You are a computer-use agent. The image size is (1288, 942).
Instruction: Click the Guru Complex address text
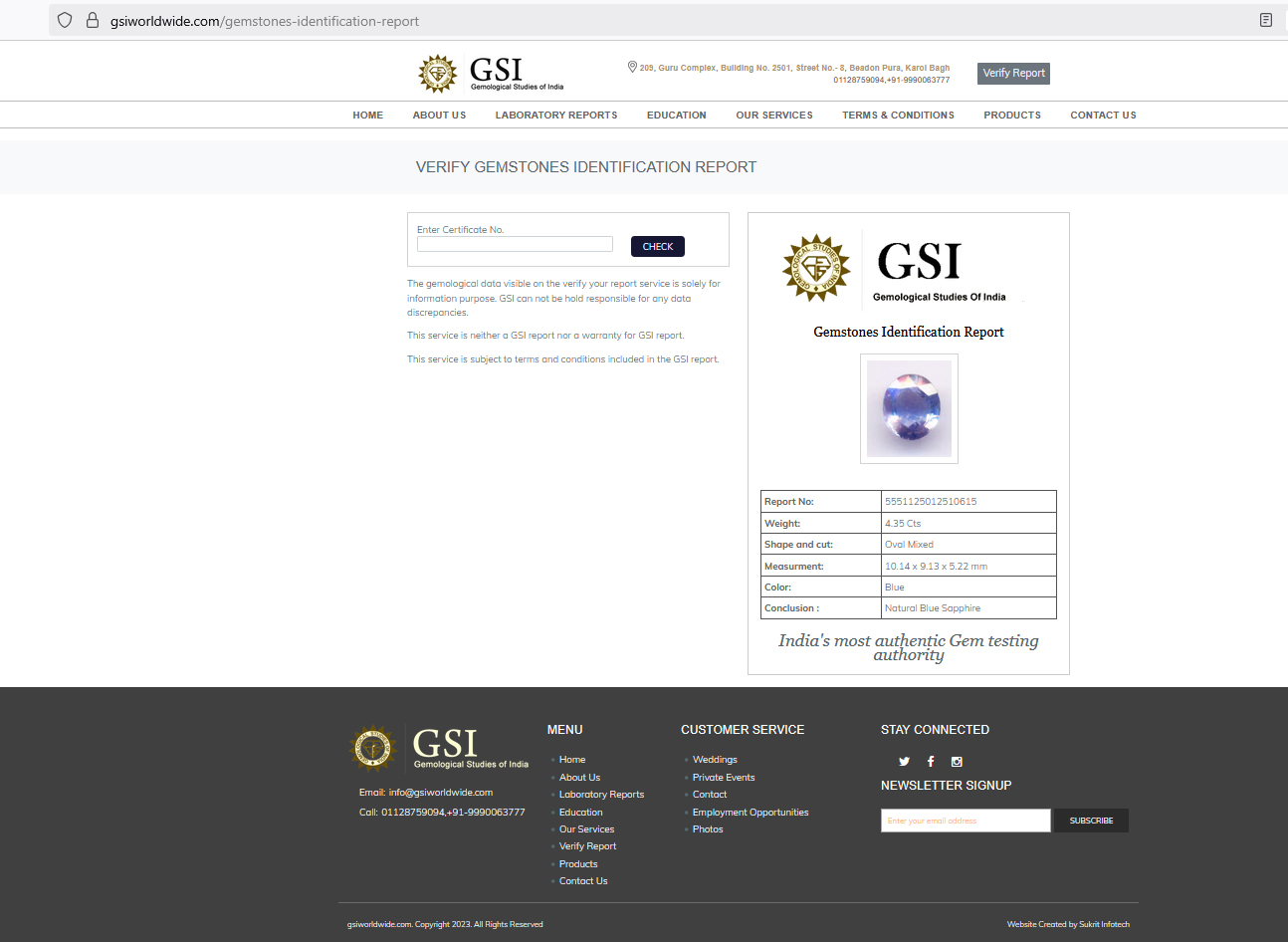[794, 68]
